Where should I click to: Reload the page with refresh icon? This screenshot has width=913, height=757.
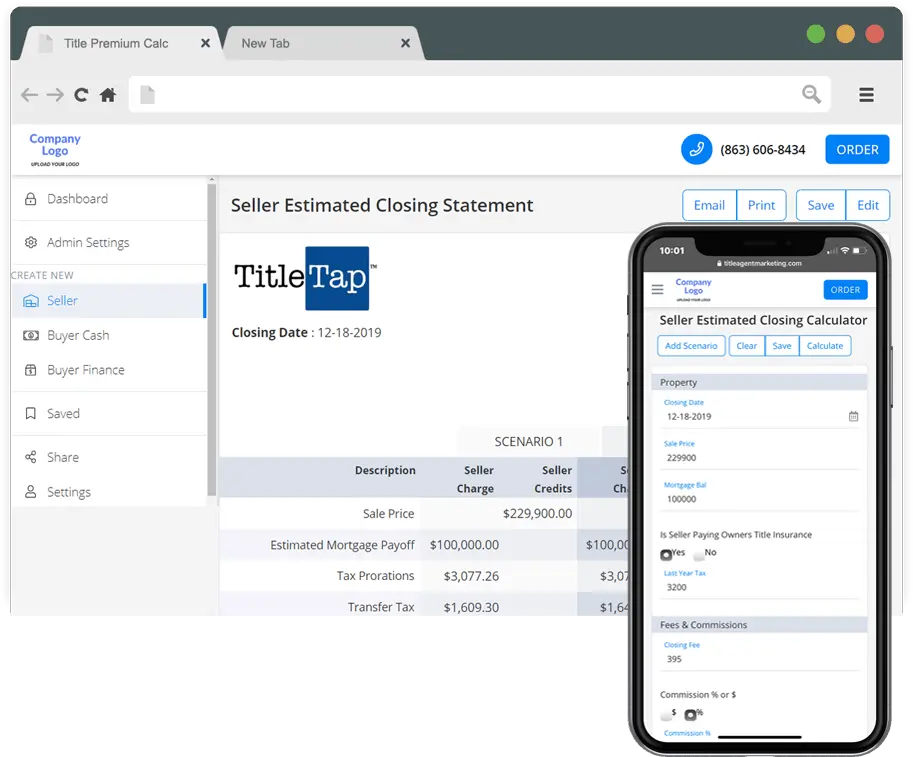81,95
